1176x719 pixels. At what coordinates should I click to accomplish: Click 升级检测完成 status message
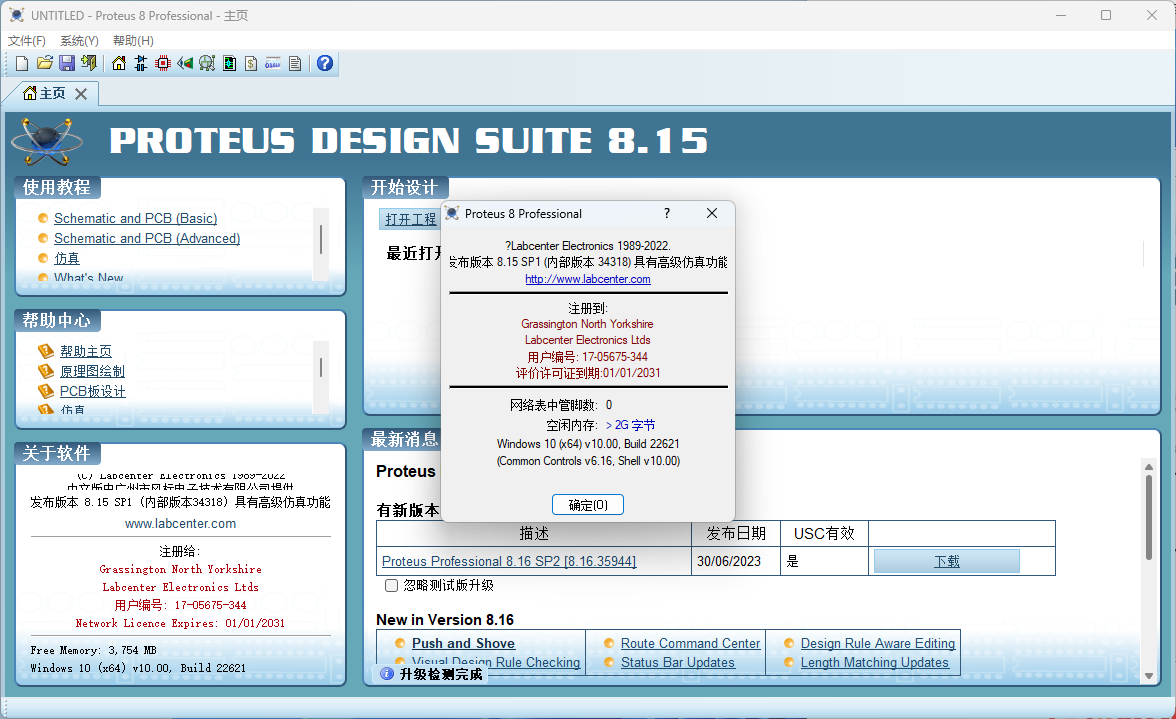[x=440, y=674]
